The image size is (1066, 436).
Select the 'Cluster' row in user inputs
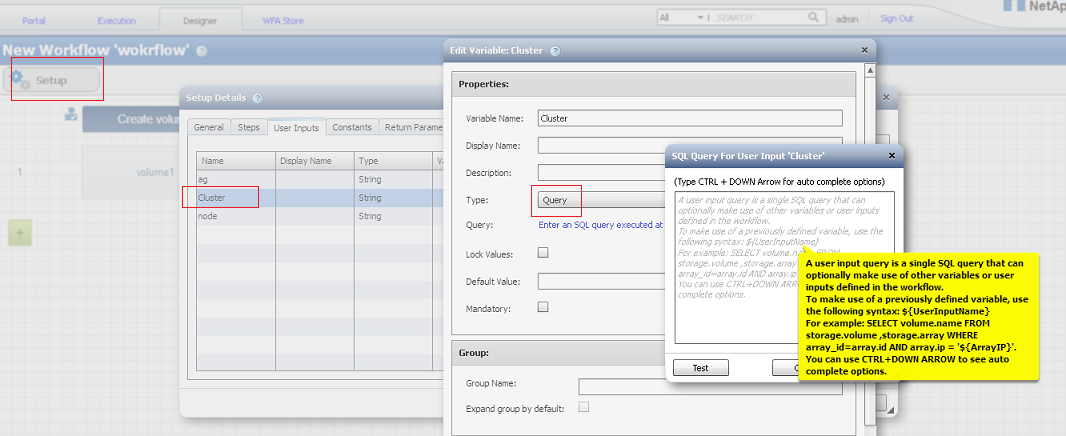[320, 198]
